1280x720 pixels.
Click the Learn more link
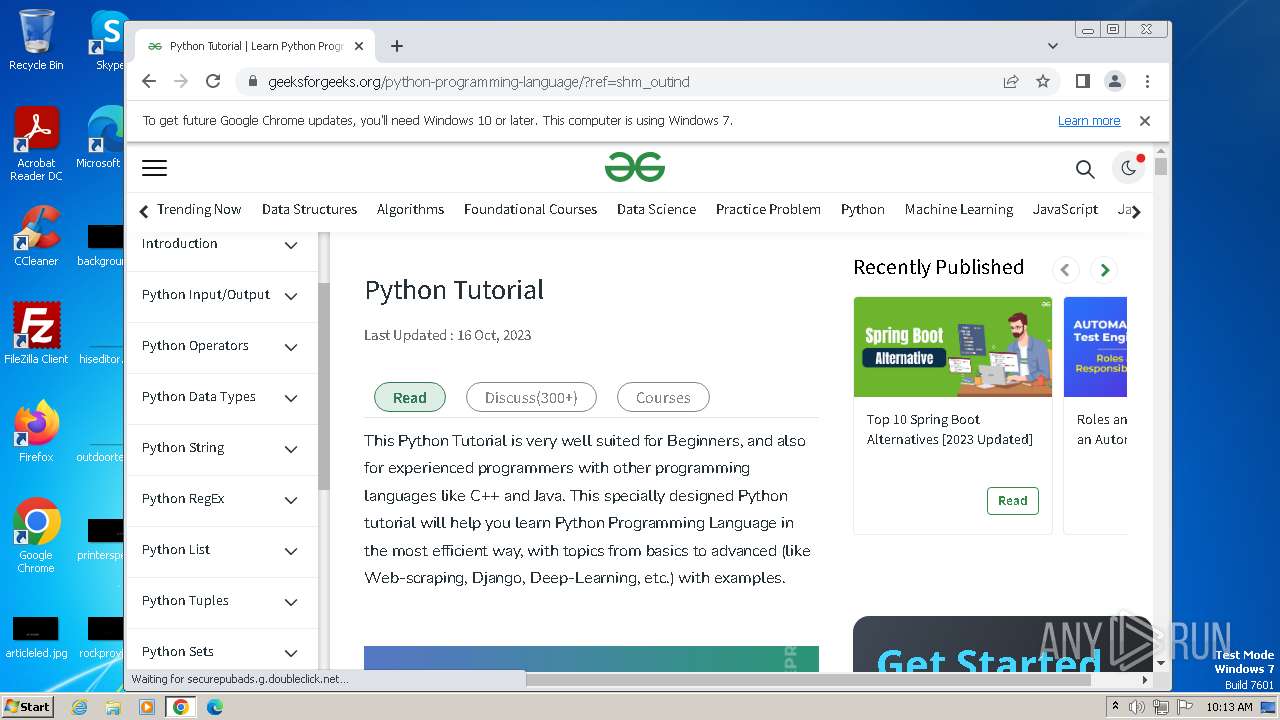tap(1089, 121)
